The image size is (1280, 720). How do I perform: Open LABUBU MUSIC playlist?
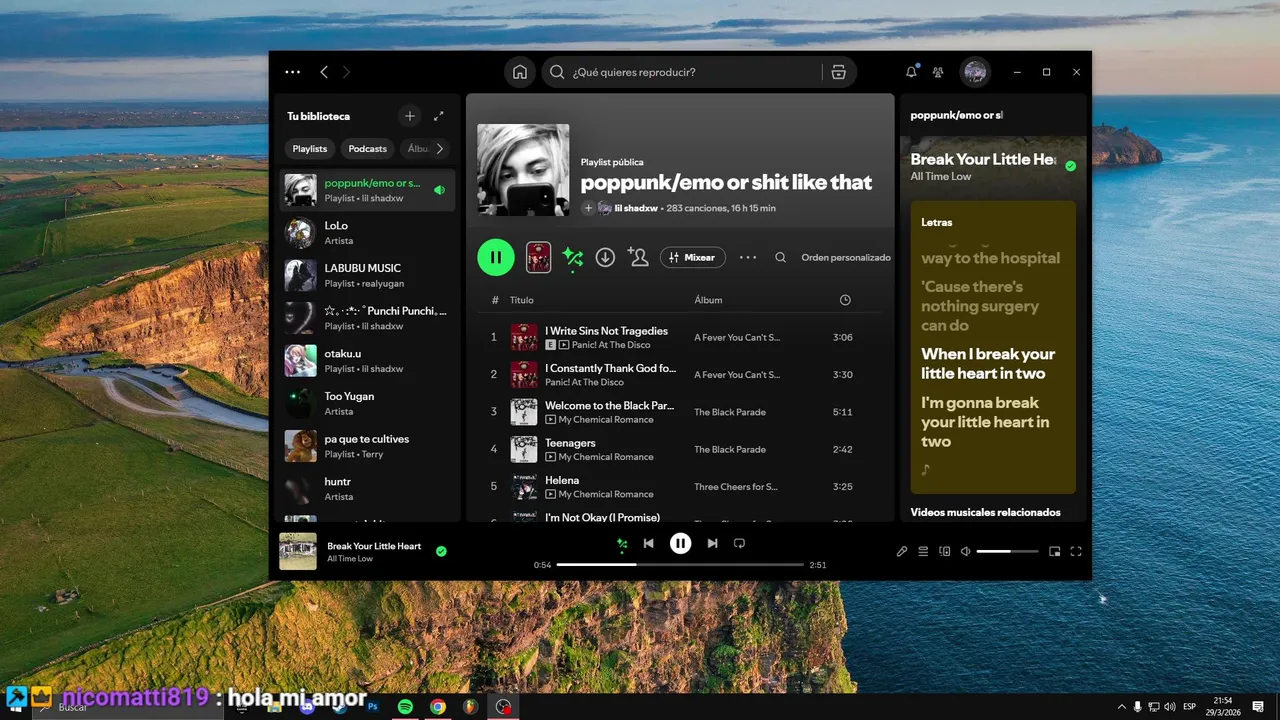point(366,276)
